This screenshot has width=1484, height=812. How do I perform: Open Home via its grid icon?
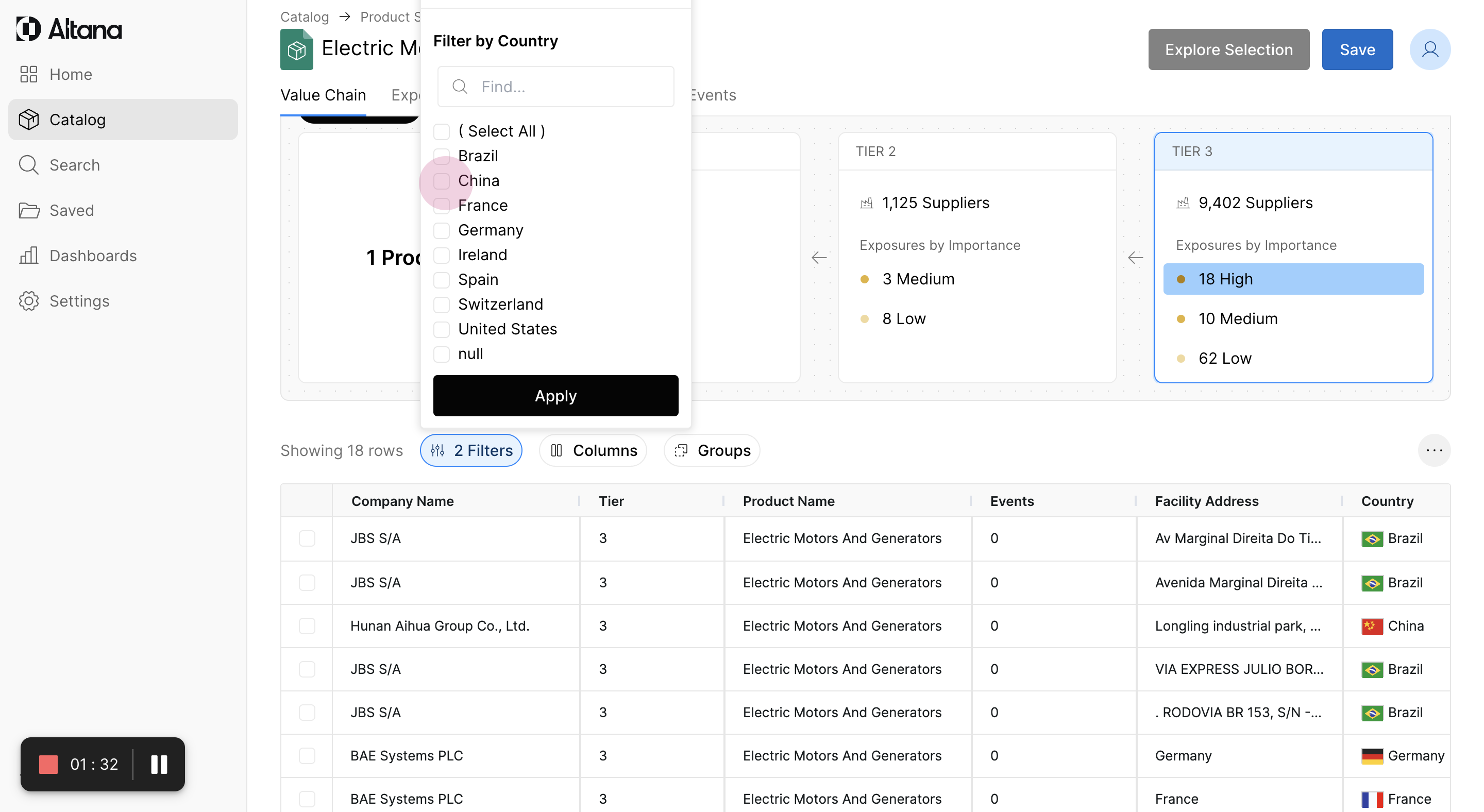(x=28, y=74)
